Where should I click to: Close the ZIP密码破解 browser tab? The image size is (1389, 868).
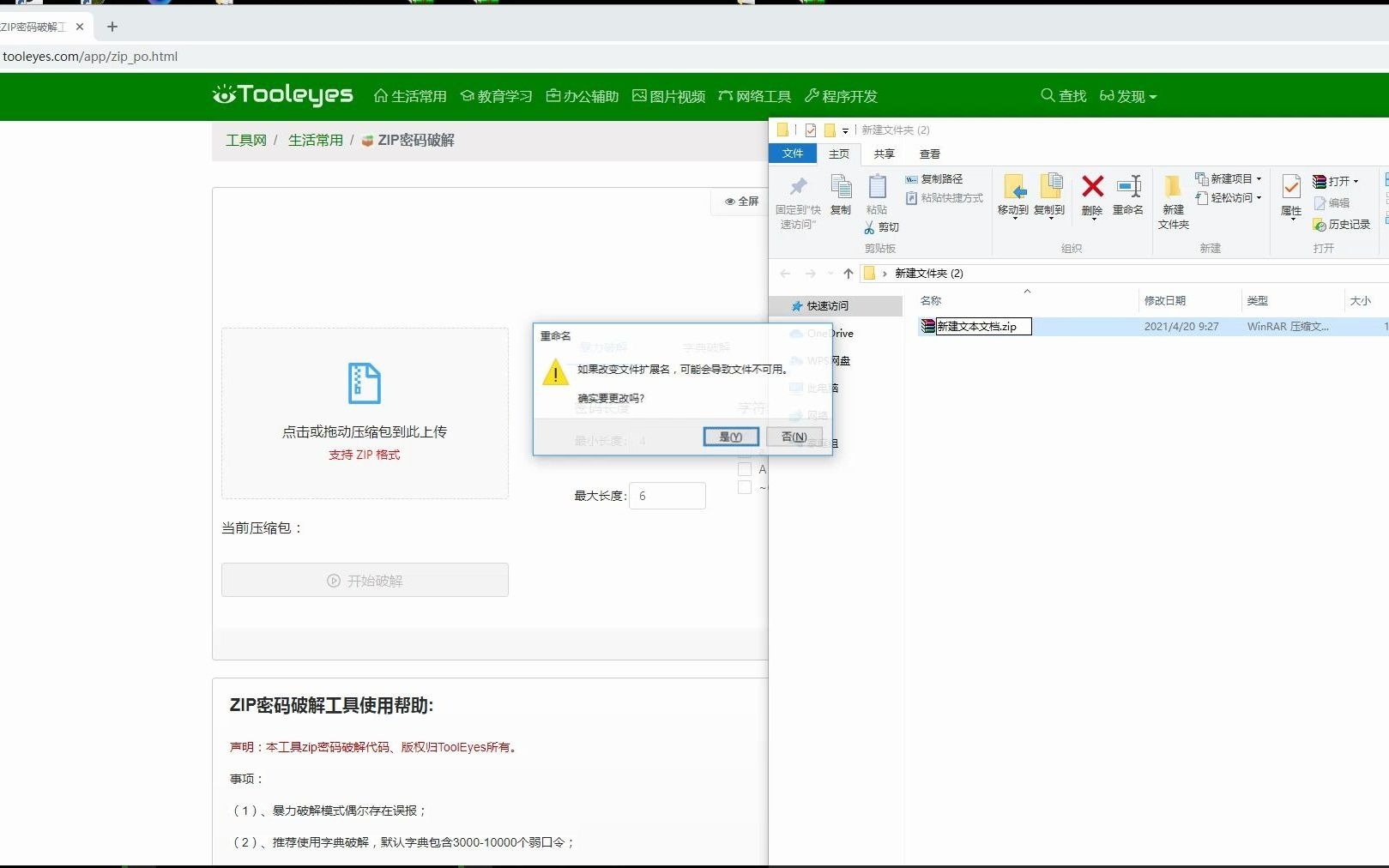80,27
